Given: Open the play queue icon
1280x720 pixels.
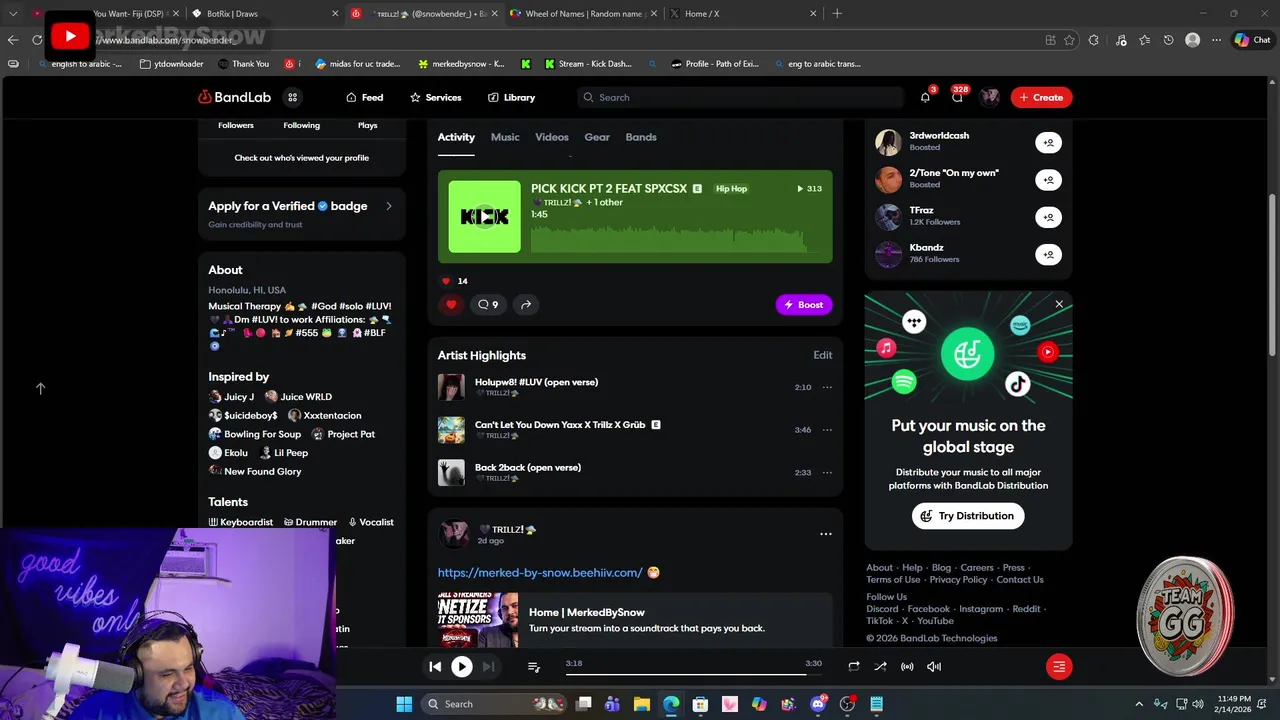Looking at the screenshot, I should point(533,666).
